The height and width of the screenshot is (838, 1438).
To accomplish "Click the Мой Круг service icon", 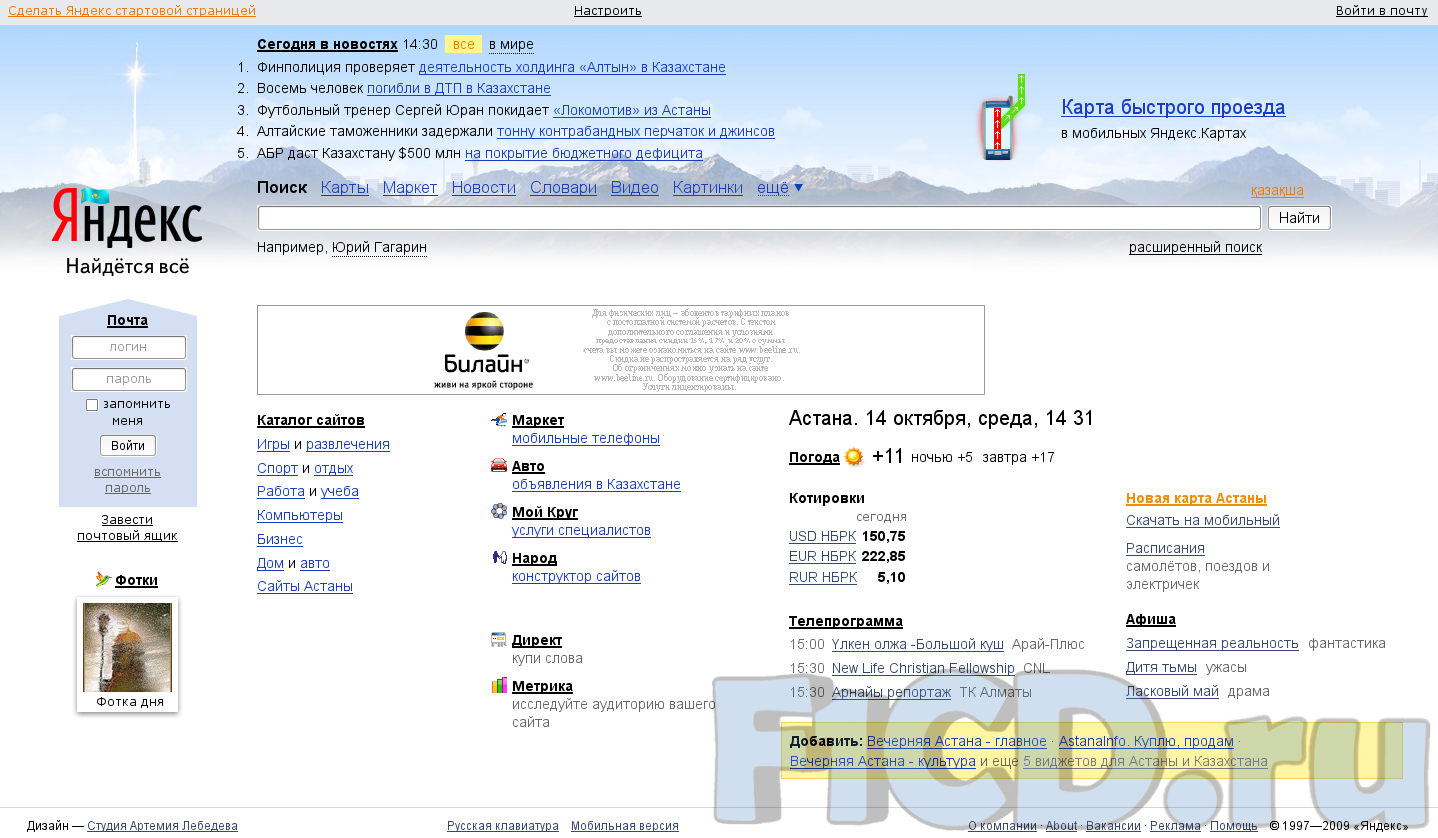I will point(499,511).
